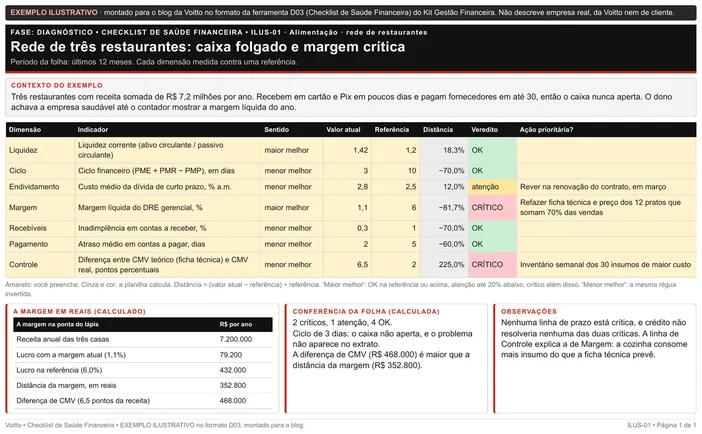
Task: Click the current value '2,8' cell
Action: (x=347, y=187)
